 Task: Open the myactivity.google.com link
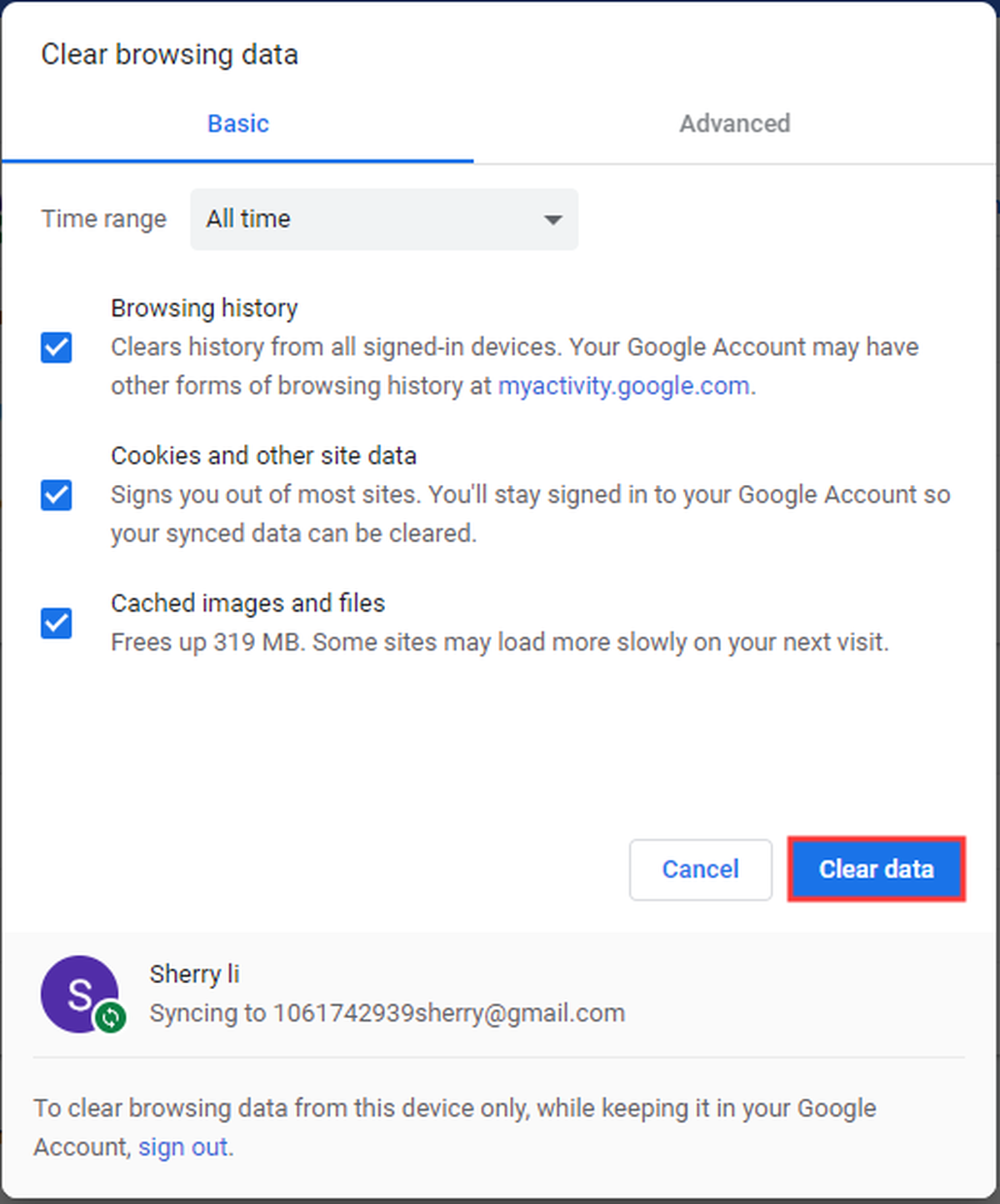click(x=623, y=386)
